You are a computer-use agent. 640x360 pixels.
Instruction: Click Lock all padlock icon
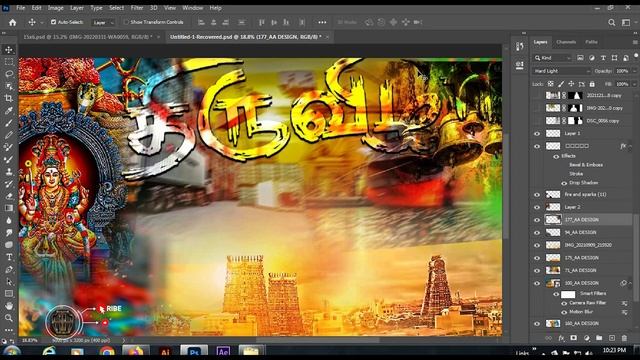592,84
